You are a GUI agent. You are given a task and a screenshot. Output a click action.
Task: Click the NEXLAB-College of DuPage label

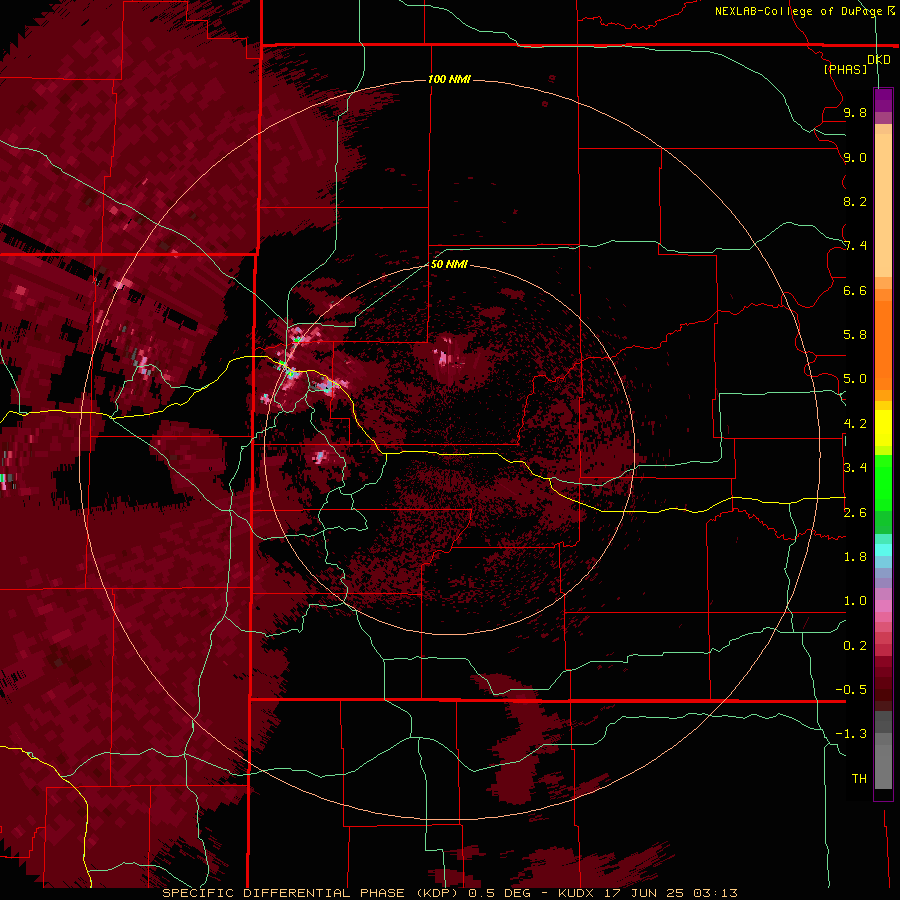[805, 11]
